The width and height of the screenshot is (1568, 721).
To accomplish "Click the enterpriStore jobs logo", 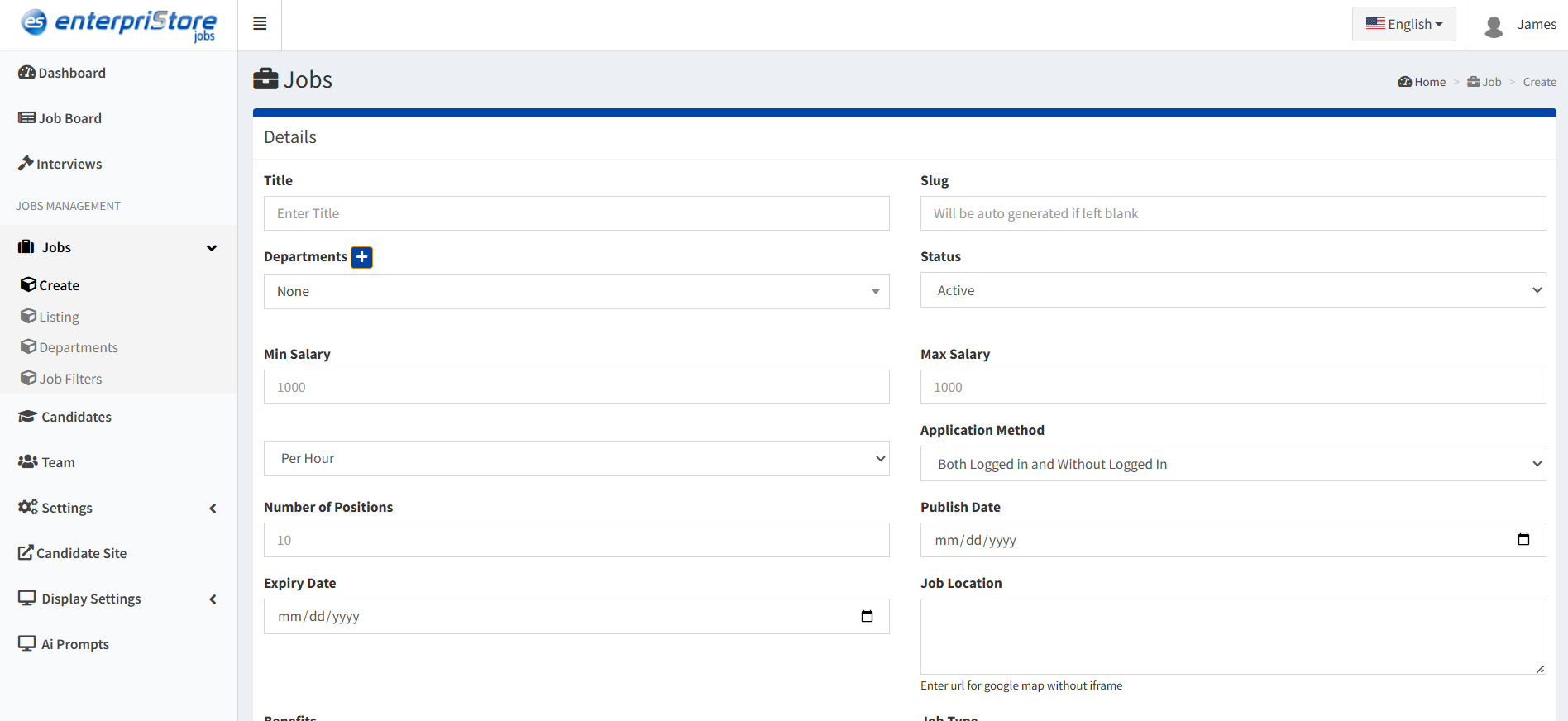I will (119, 24).
